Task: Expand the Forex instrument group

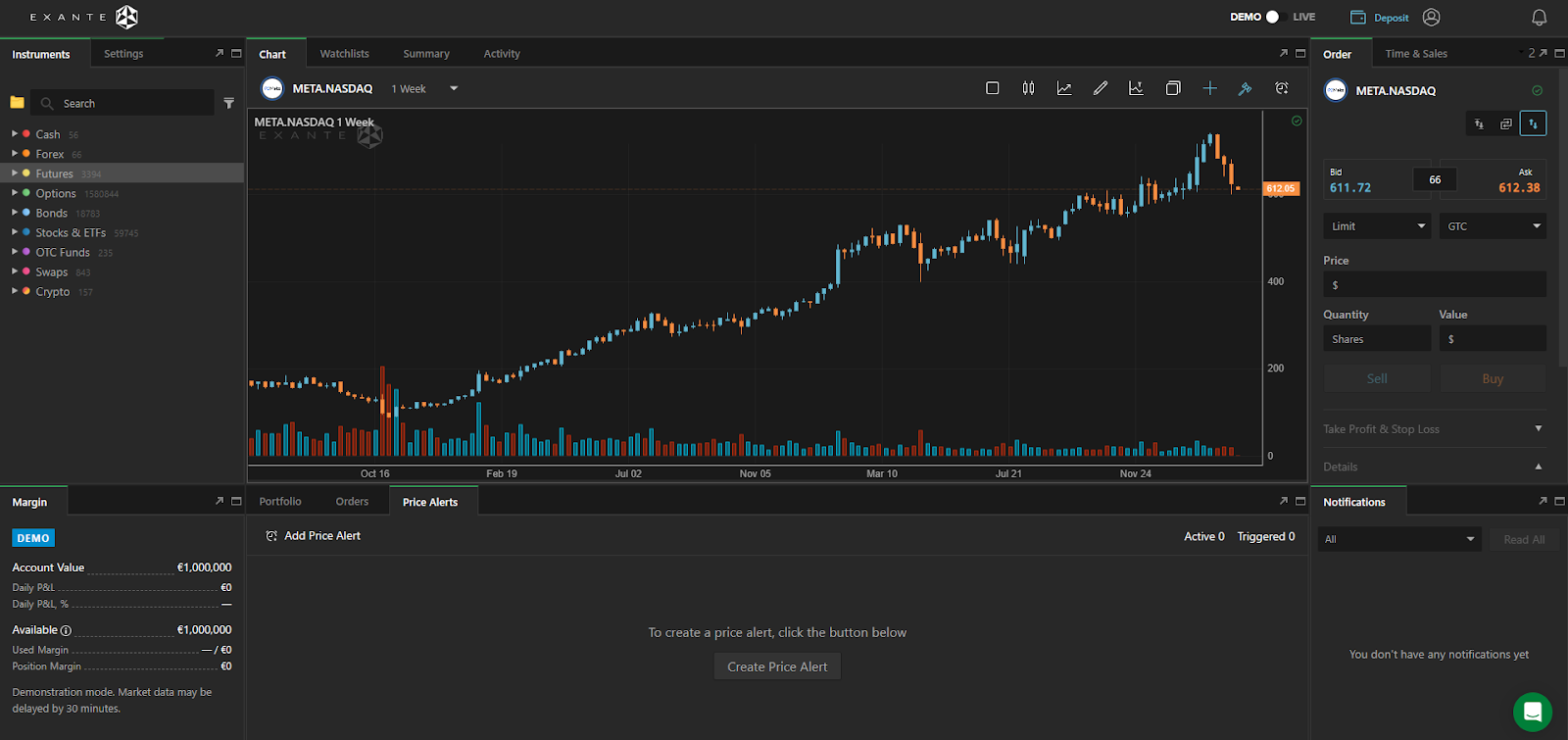Action: click(15, 153)
